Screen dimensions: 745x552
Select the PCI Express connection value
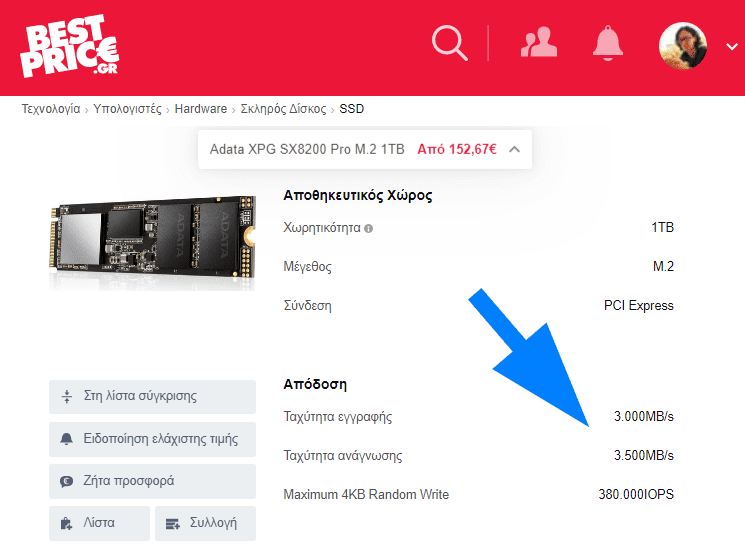point(639,305)
